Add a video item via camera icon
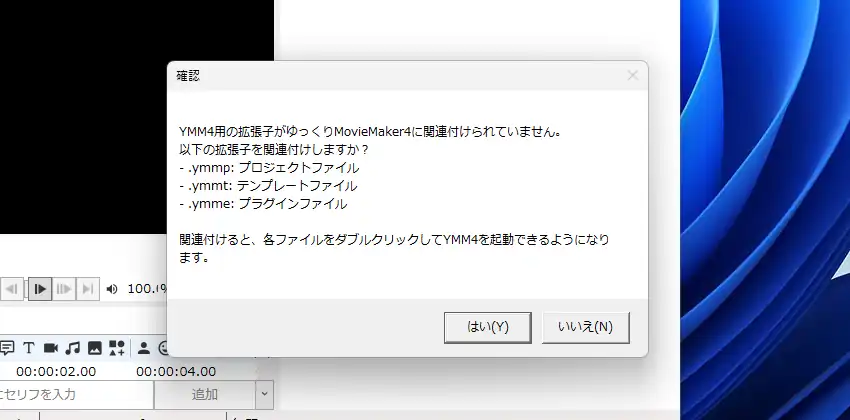Viewport: 850px width, 420px height. (50, 348)
